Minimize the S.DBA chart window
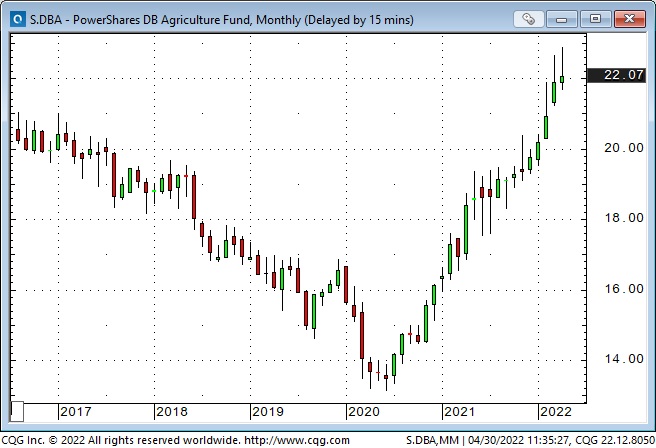656x448 pixels. pyautogui.click(x=561, y=19)
